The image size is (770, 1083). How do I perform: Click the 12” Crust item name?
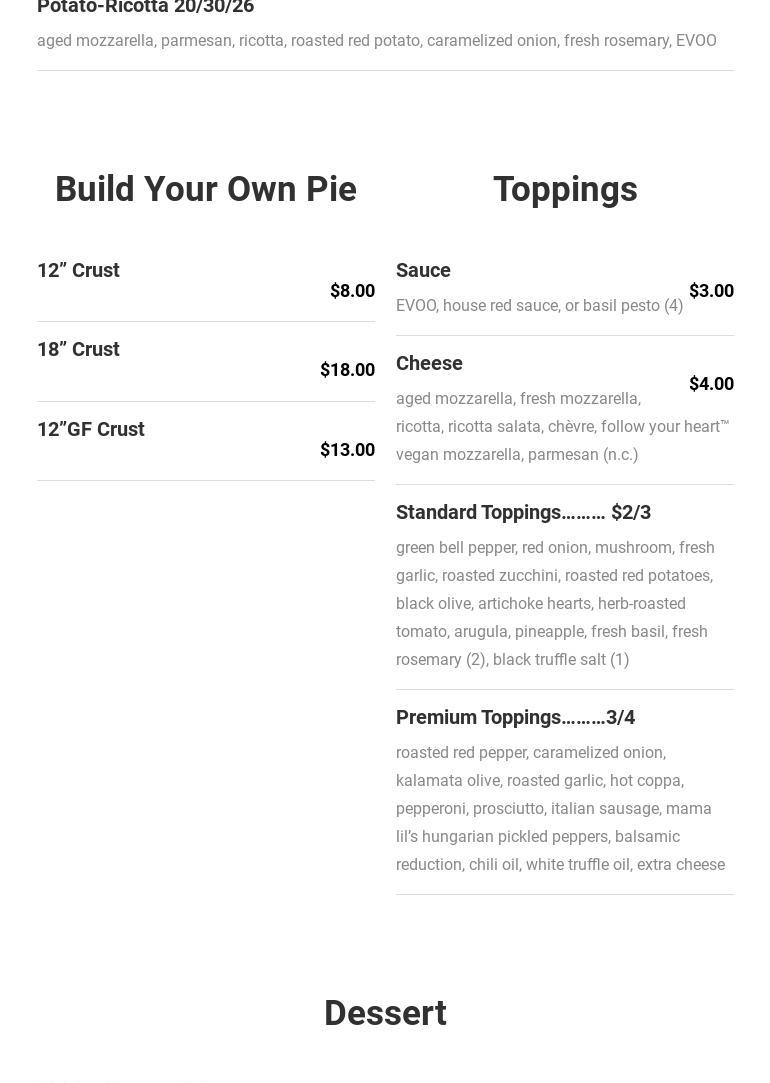(x=78, y=270)
